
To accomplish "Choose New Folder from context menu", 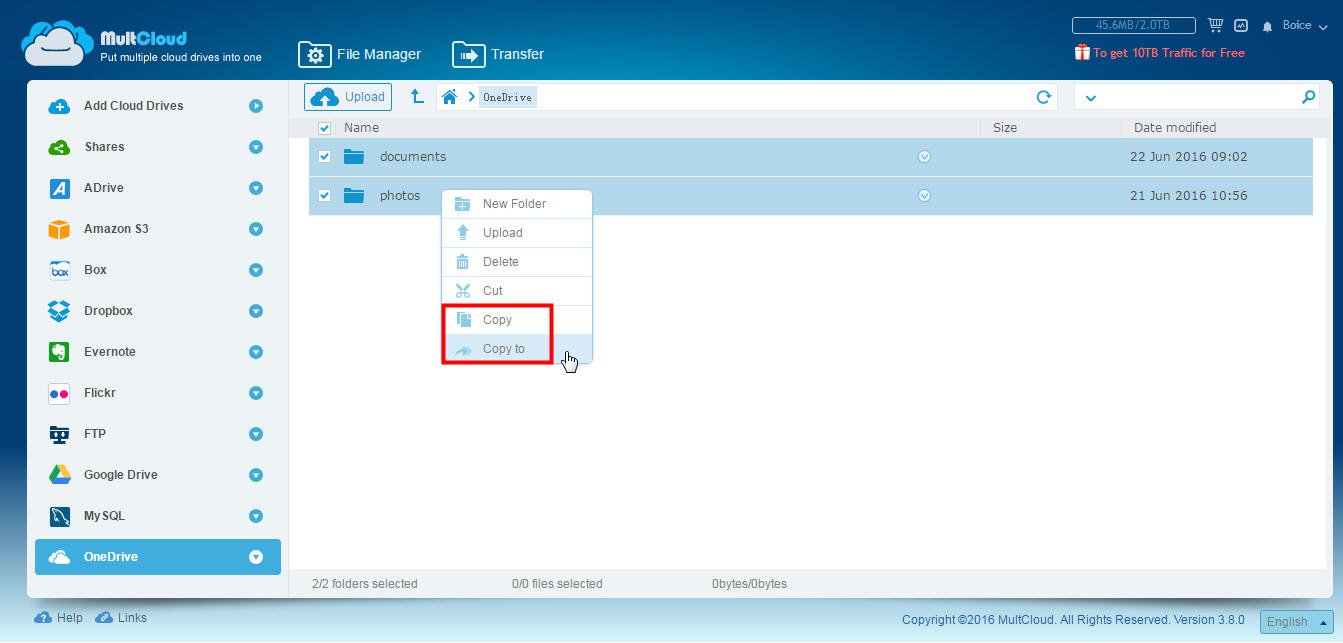I will [x=517, y=204].
